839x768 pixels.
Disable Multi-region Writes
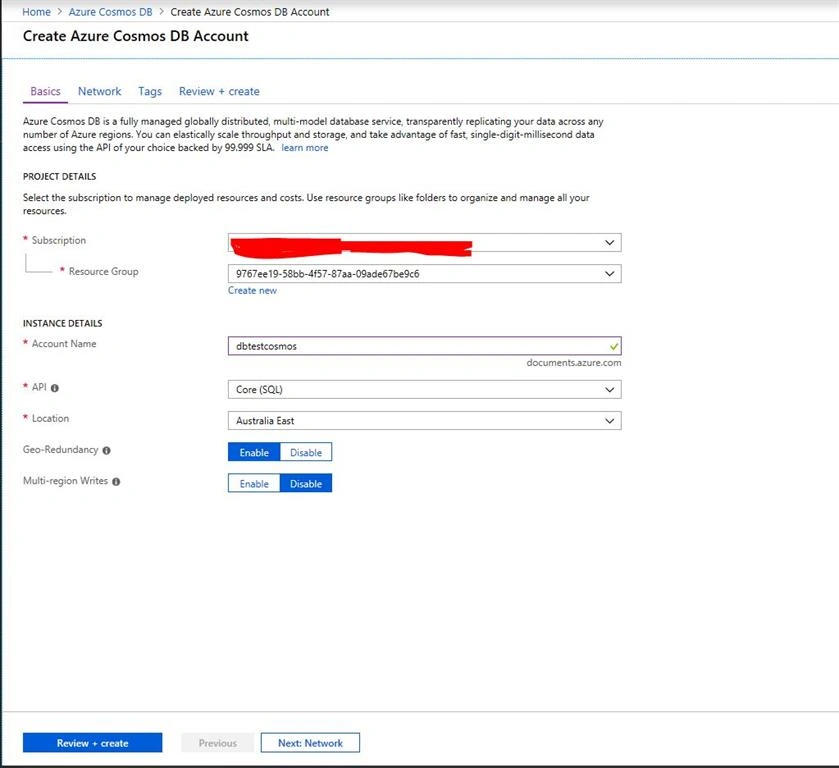[x=306, y=483]
